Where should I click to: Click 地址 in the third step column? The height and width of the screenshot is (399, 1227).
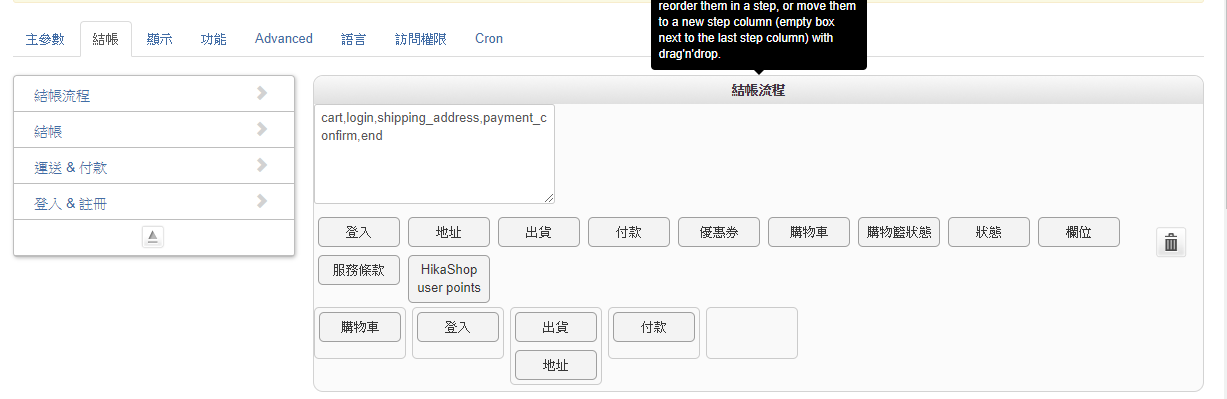(x=556, y=365)
